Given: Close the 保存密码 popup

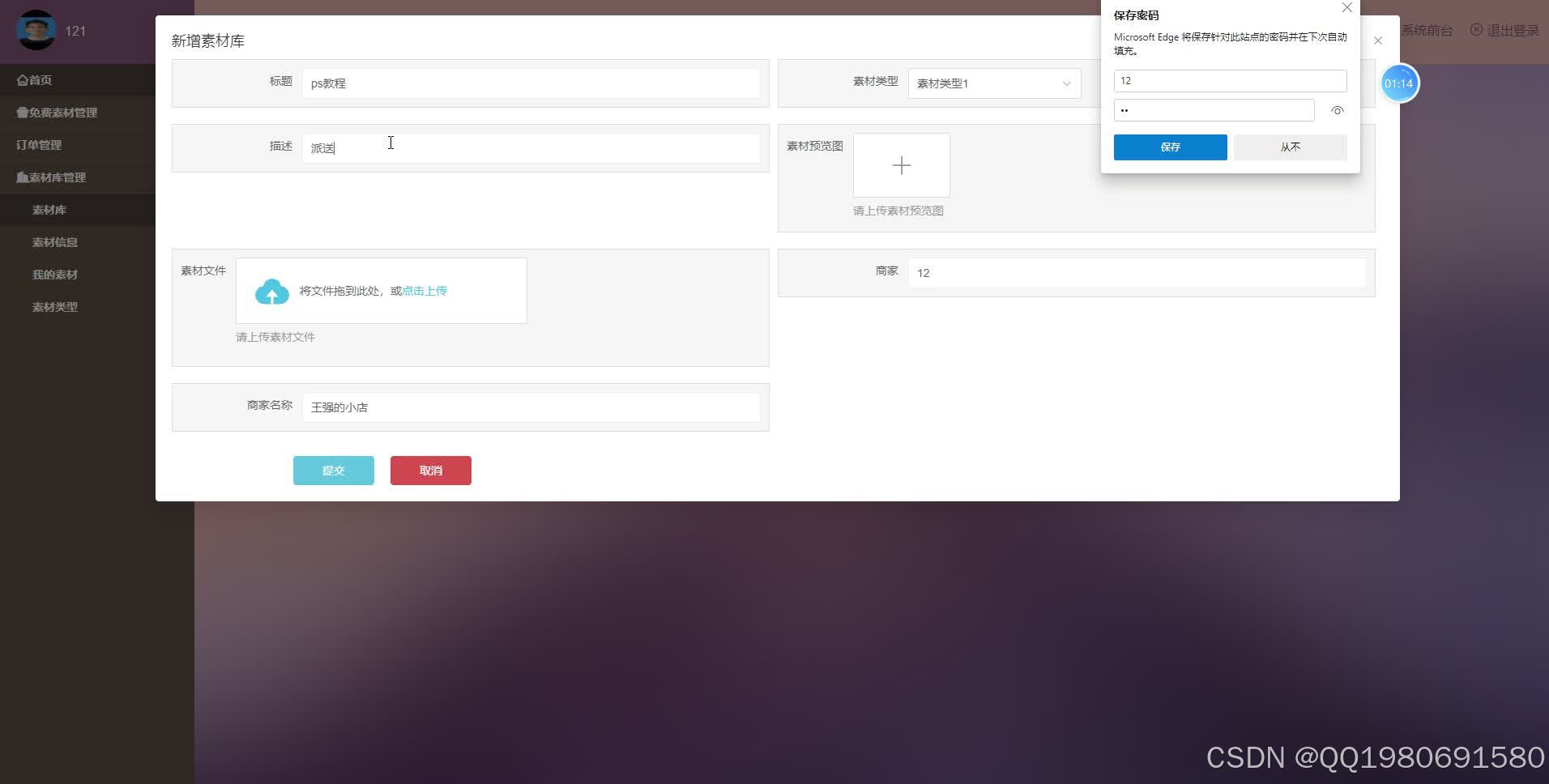Looking at the screenshot, I should [1347, 7].
